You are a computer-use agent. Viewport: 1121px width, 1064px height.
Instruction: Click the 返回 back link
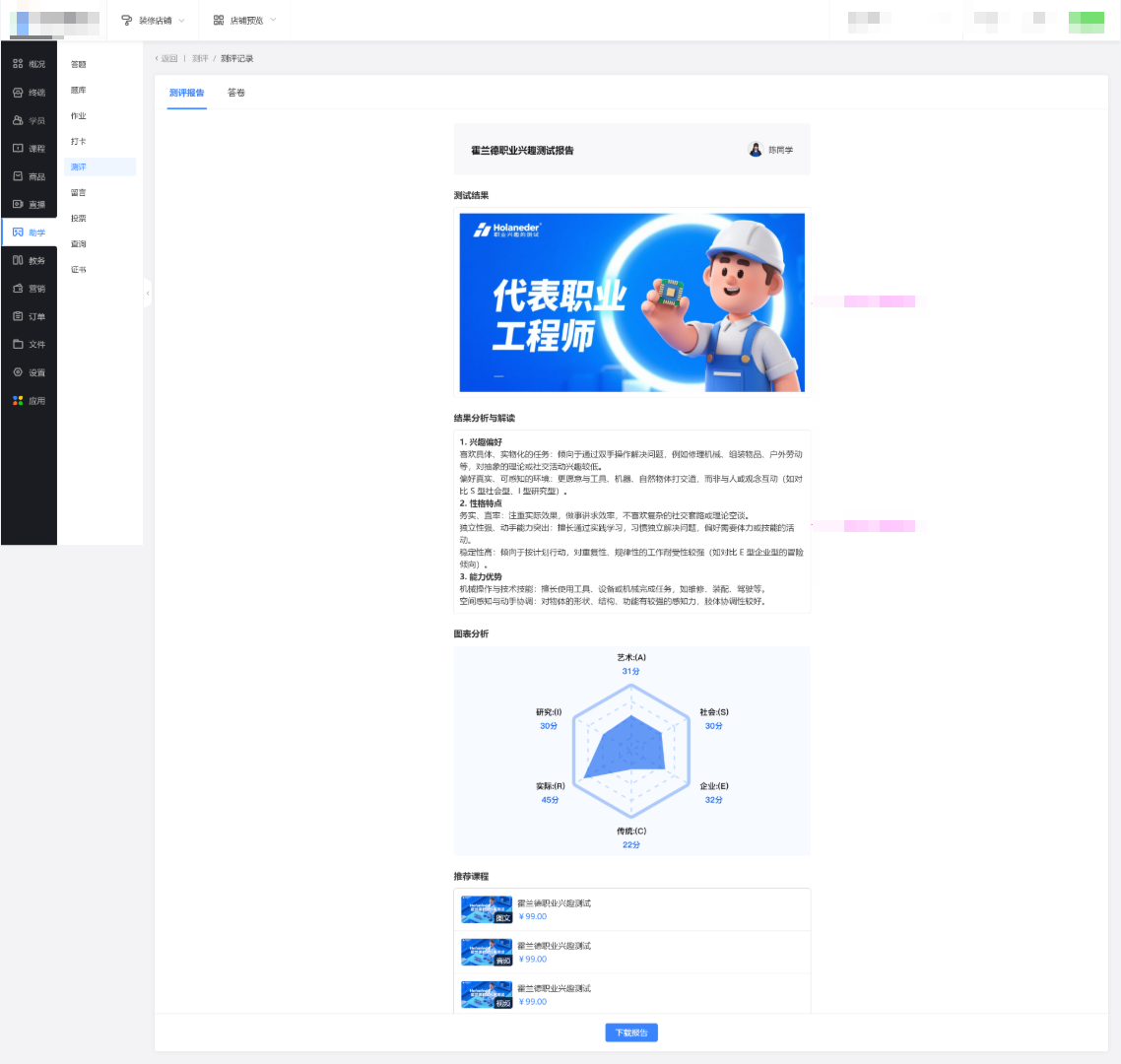coord(166,59)
